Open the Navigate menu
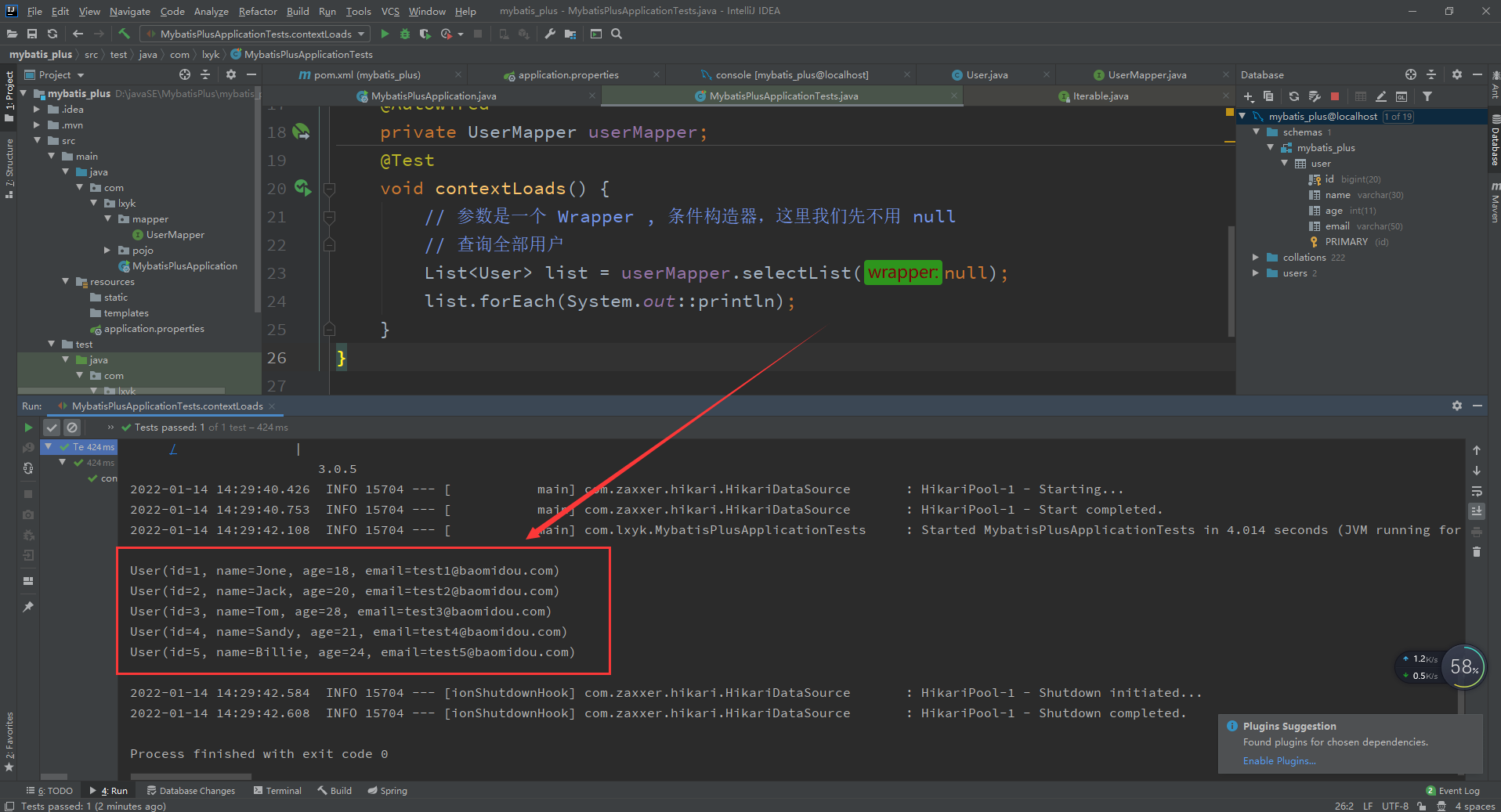Viewport: 1501px width, 812px height. [x=129, y=11]
